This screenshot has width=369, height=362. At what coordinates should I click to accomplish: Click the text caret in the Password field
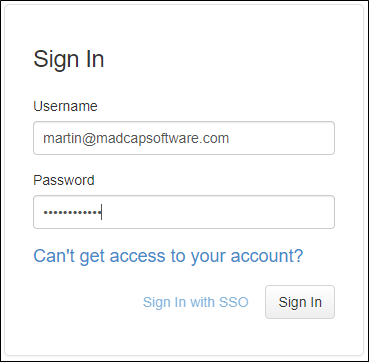101,212
